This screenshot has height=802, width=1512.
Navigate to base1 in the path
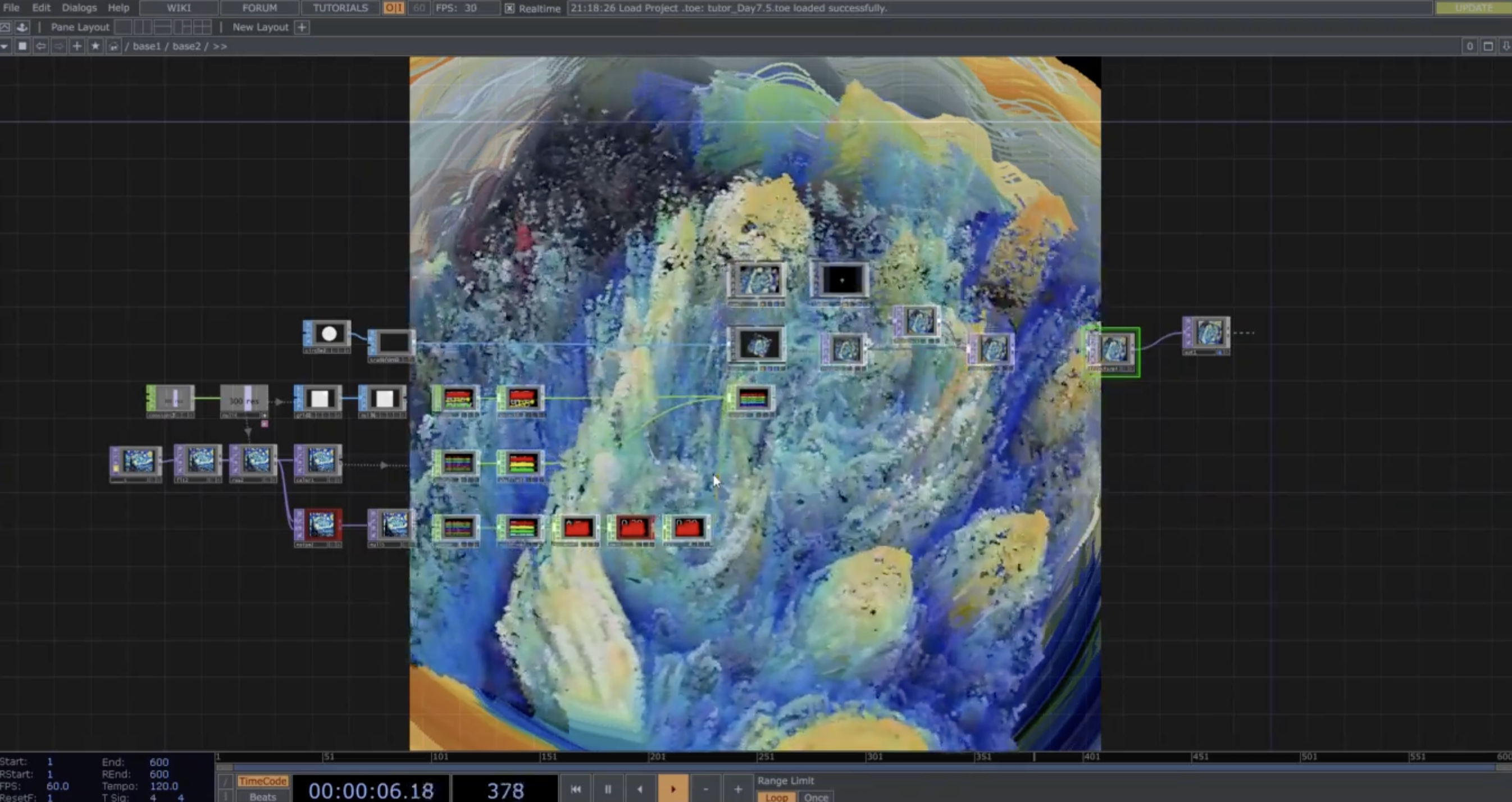(x=147, y=46)
